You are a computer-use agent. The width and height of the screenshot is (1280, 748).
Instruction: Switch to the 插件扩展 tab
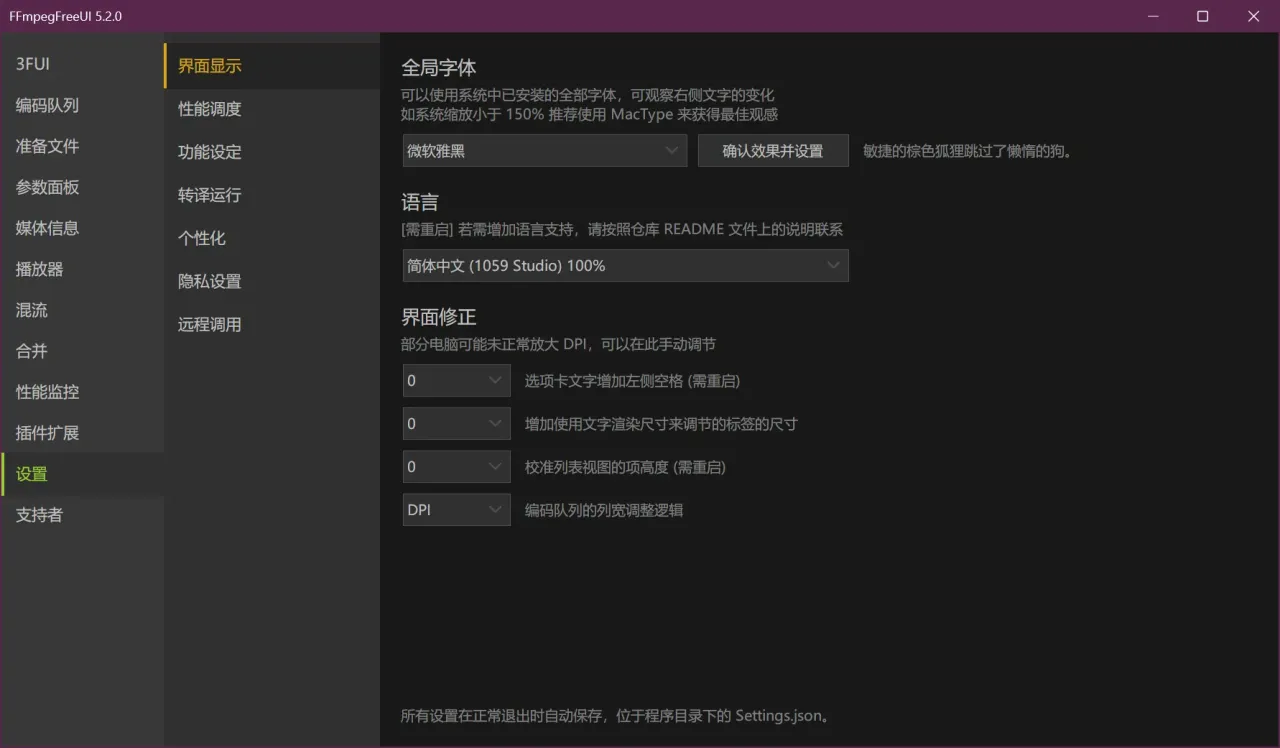pos(82,433)
